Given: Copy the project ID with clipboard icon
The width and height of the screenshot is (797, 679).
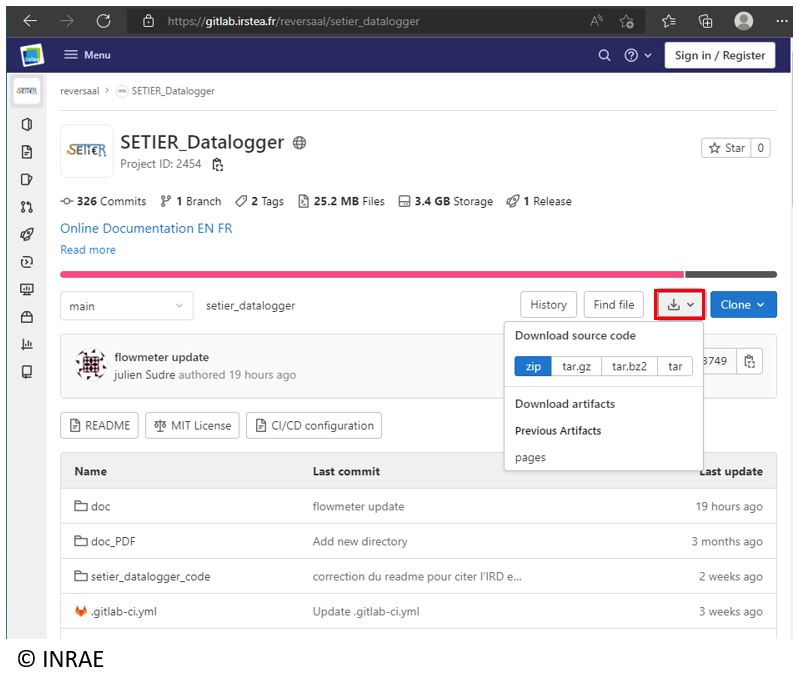Looking at the screenshot, I should [218, 165].
